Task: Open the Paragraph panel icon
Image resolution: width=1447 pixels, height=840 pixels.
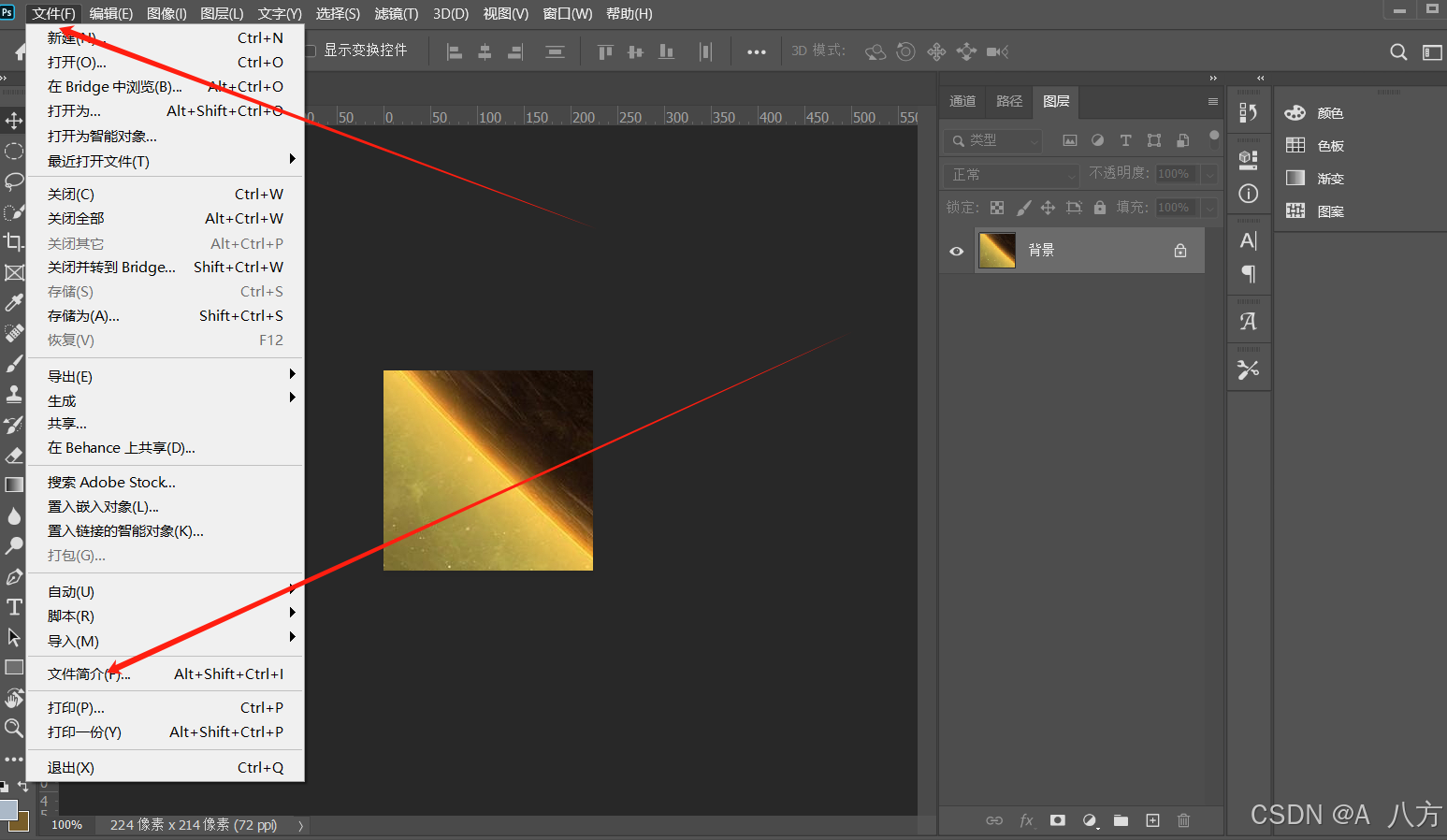Action: click(x=1248, y=274)
